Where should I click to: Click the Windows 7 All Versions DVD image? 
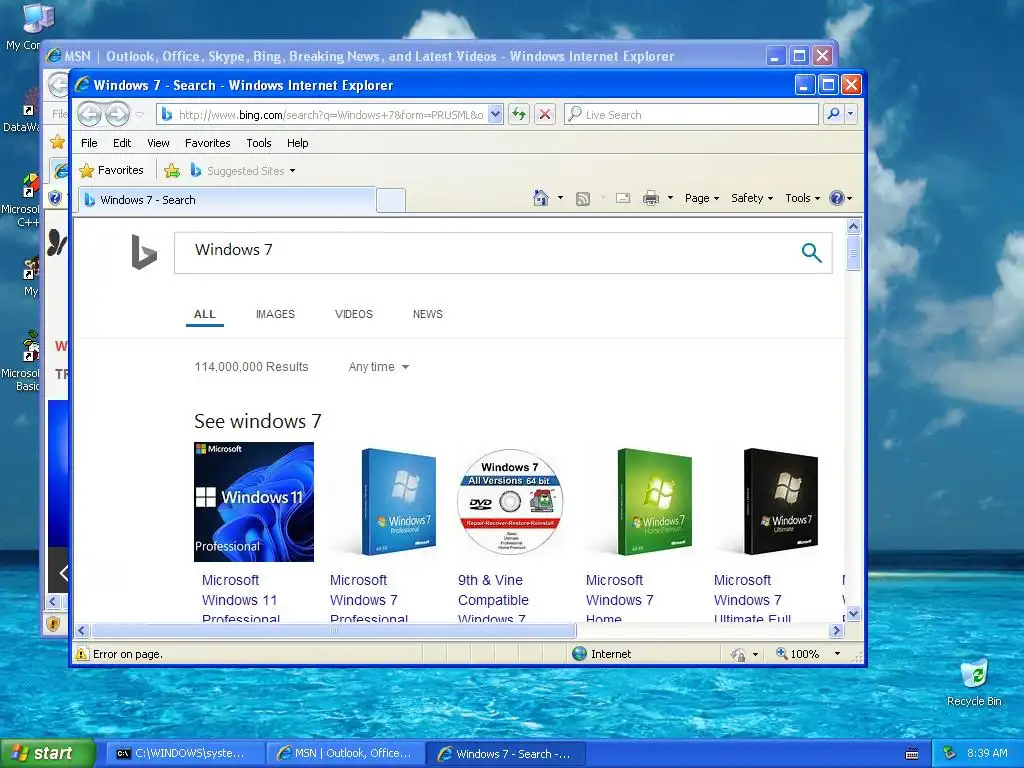point(510,502)
